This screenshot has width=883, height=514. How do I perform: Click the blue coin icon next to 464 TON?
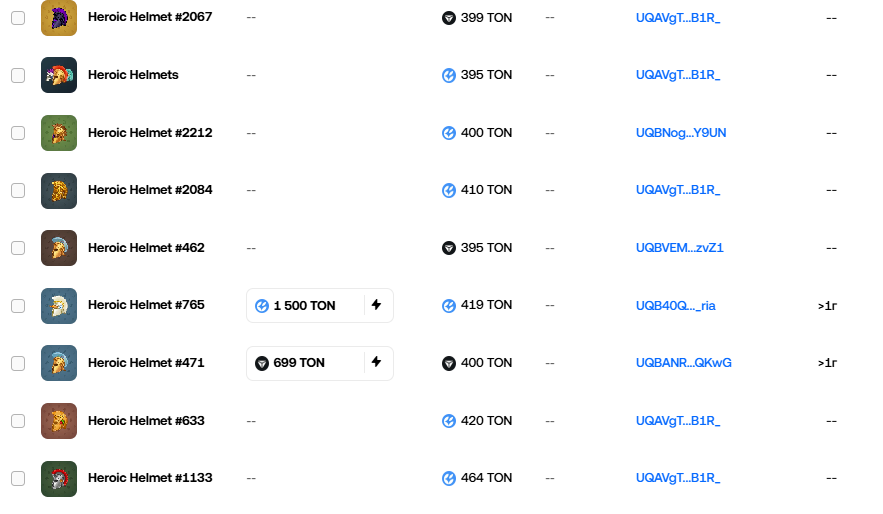[449, 478]
